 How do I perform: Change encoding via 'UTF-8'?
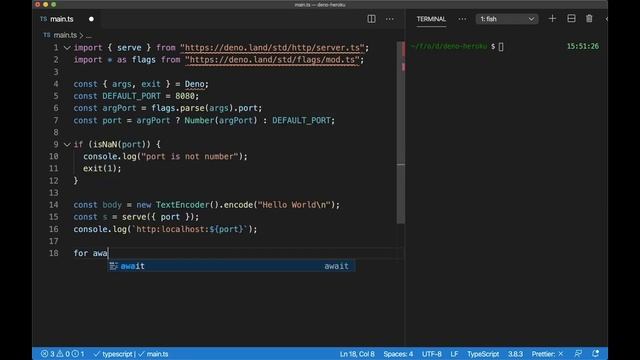point(432,354)
